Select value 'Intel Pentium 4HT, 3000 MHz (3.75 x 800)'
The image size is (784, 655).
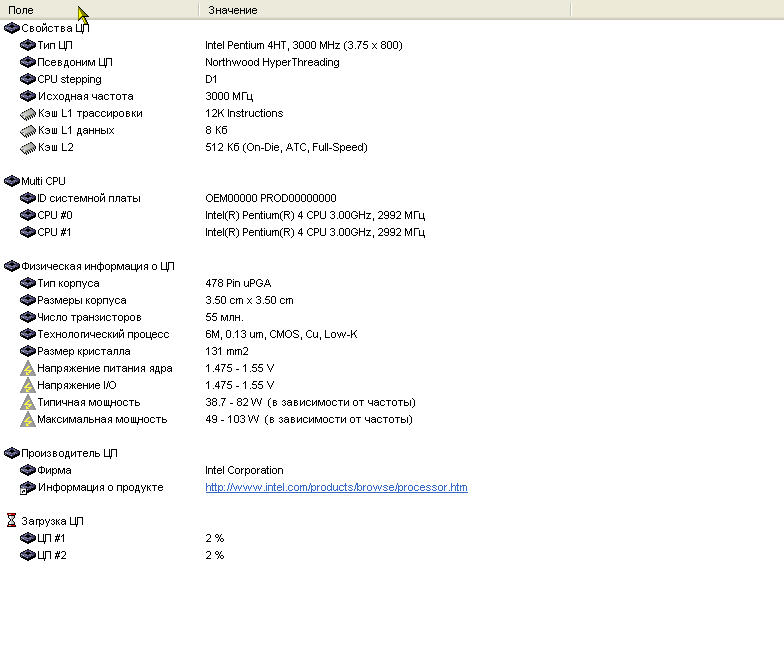point(304,45)
